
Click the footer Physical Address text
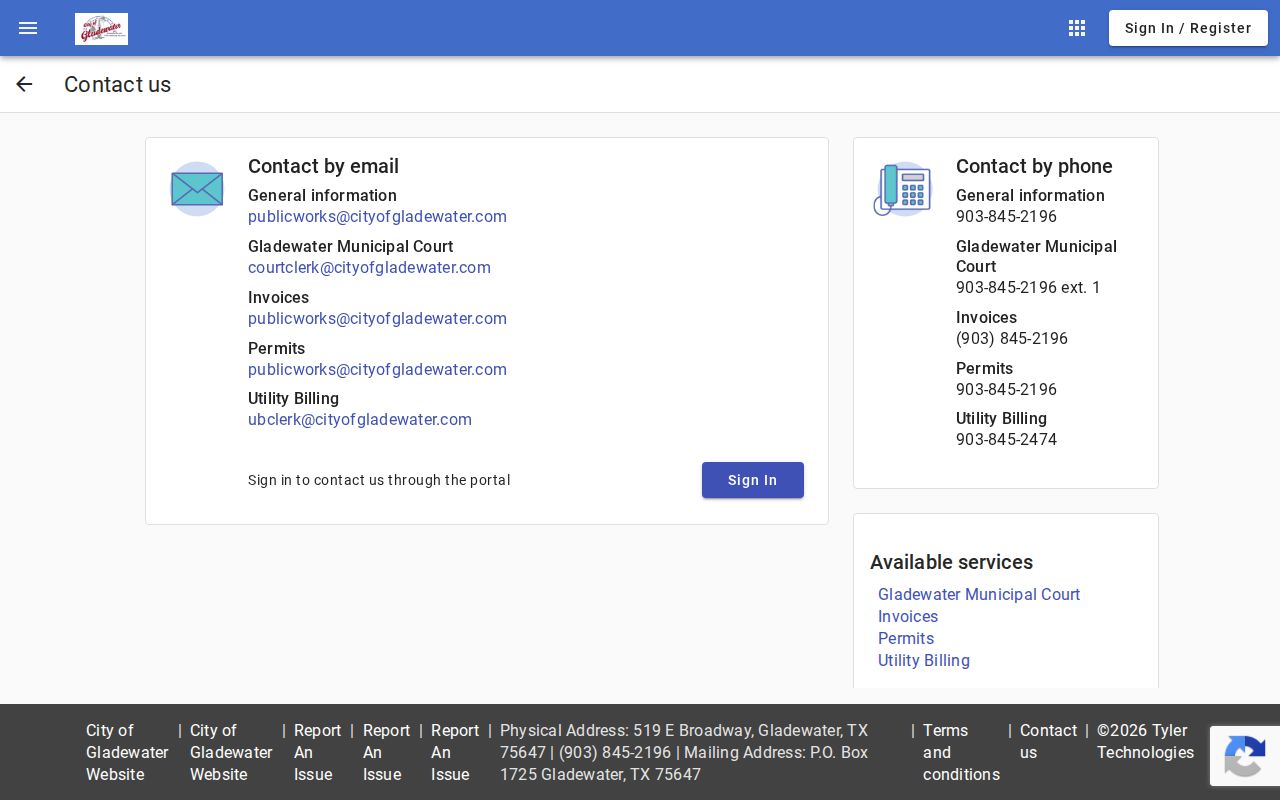[x=684, y=752]
